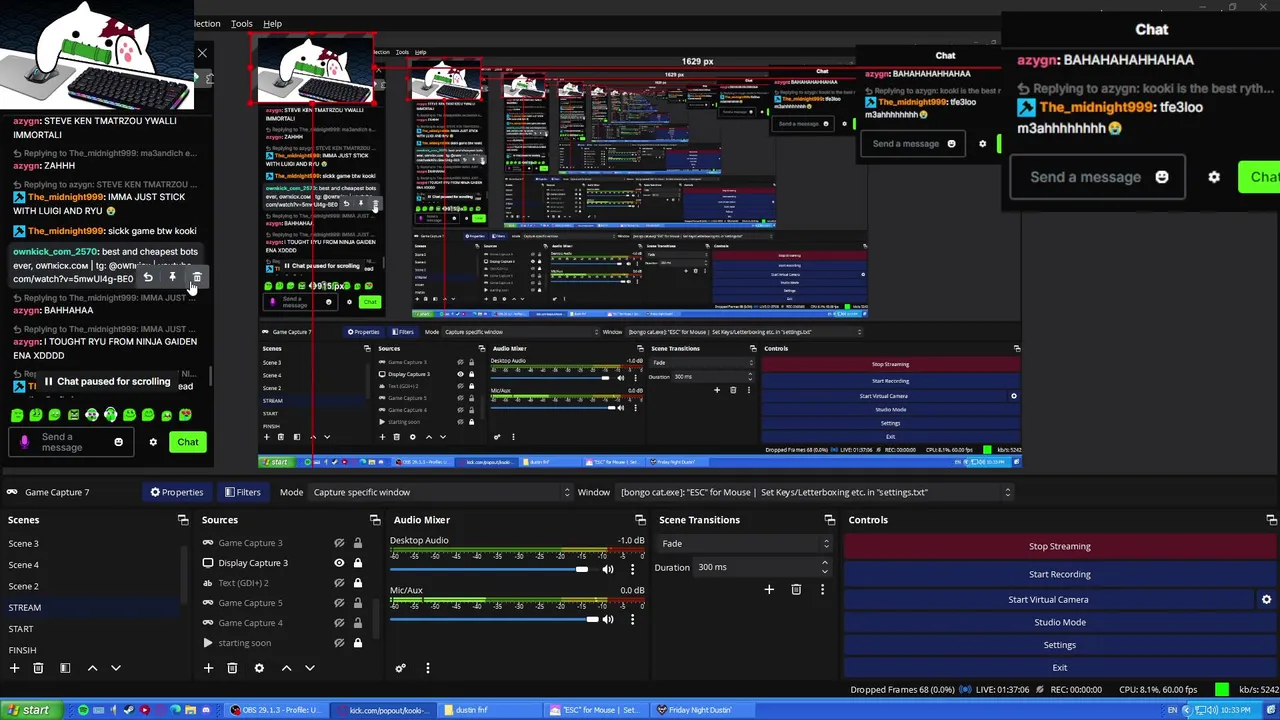The height and width of the screenshot is (720, 1280).
Task: Remove selected source with trash icon
Action: [x=232, y=668]
